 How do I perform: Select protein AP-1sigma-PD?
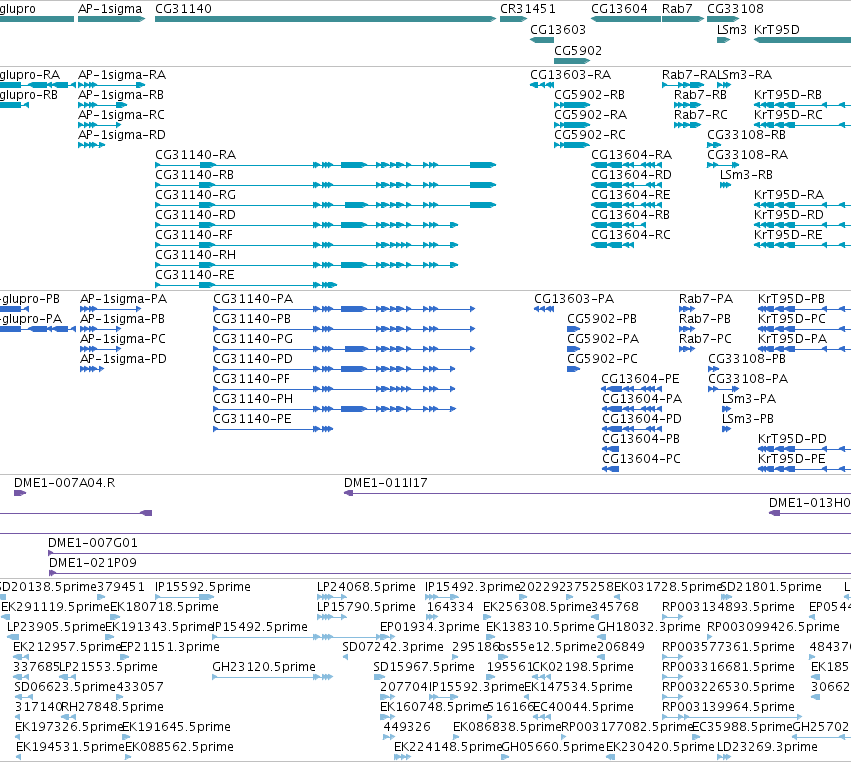tap(92, 369)
